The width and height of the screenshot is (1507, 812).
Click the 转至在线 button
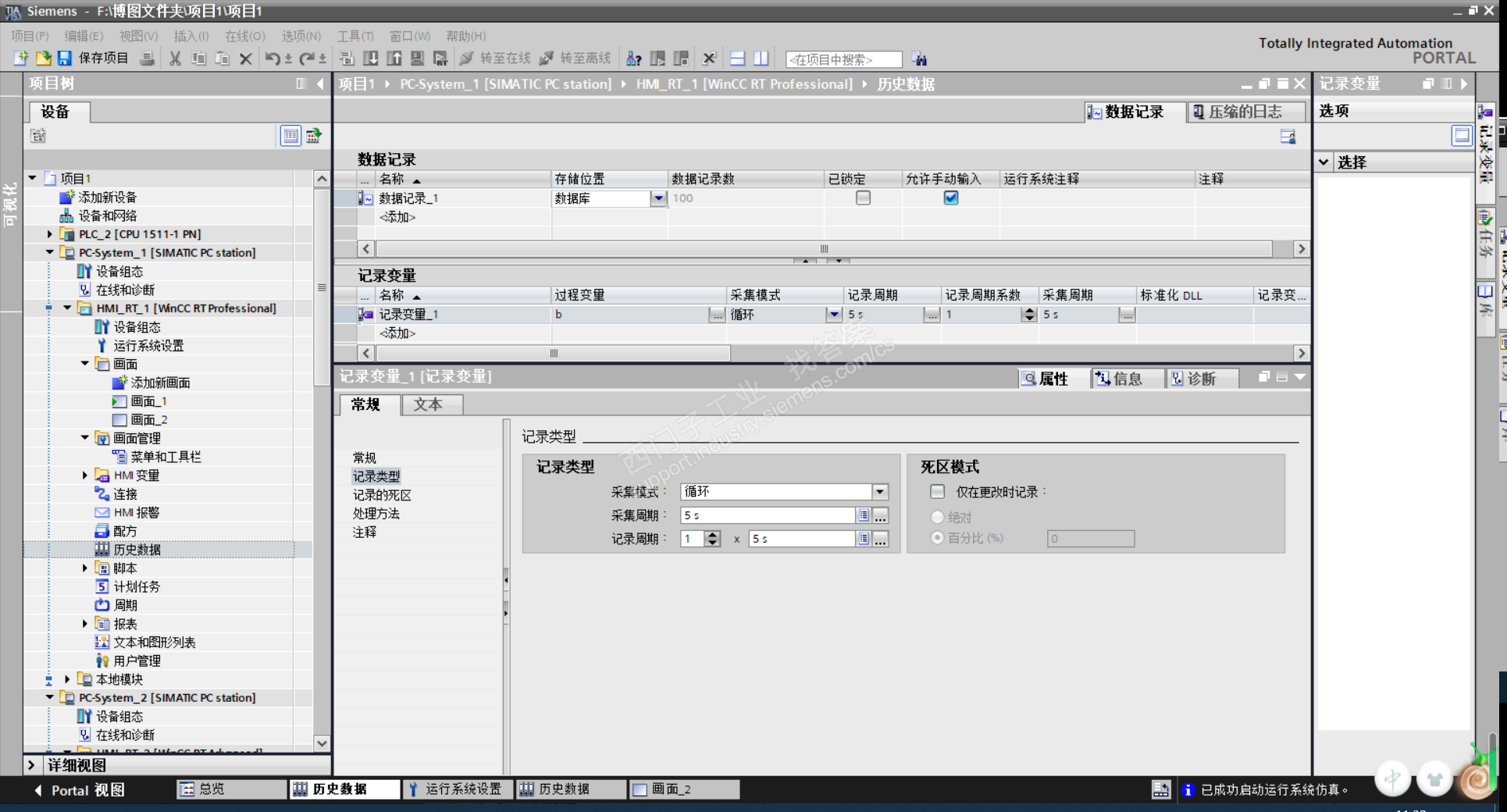pos(495,59)
